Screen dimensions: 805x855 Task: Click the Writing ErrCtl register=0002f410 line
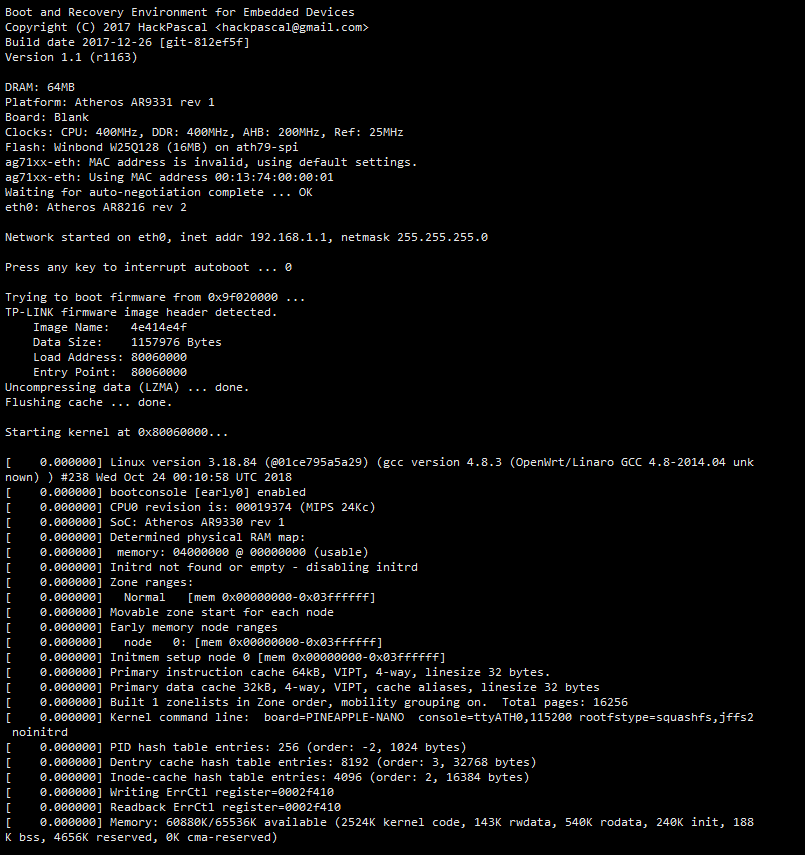(x=222, y=792)
